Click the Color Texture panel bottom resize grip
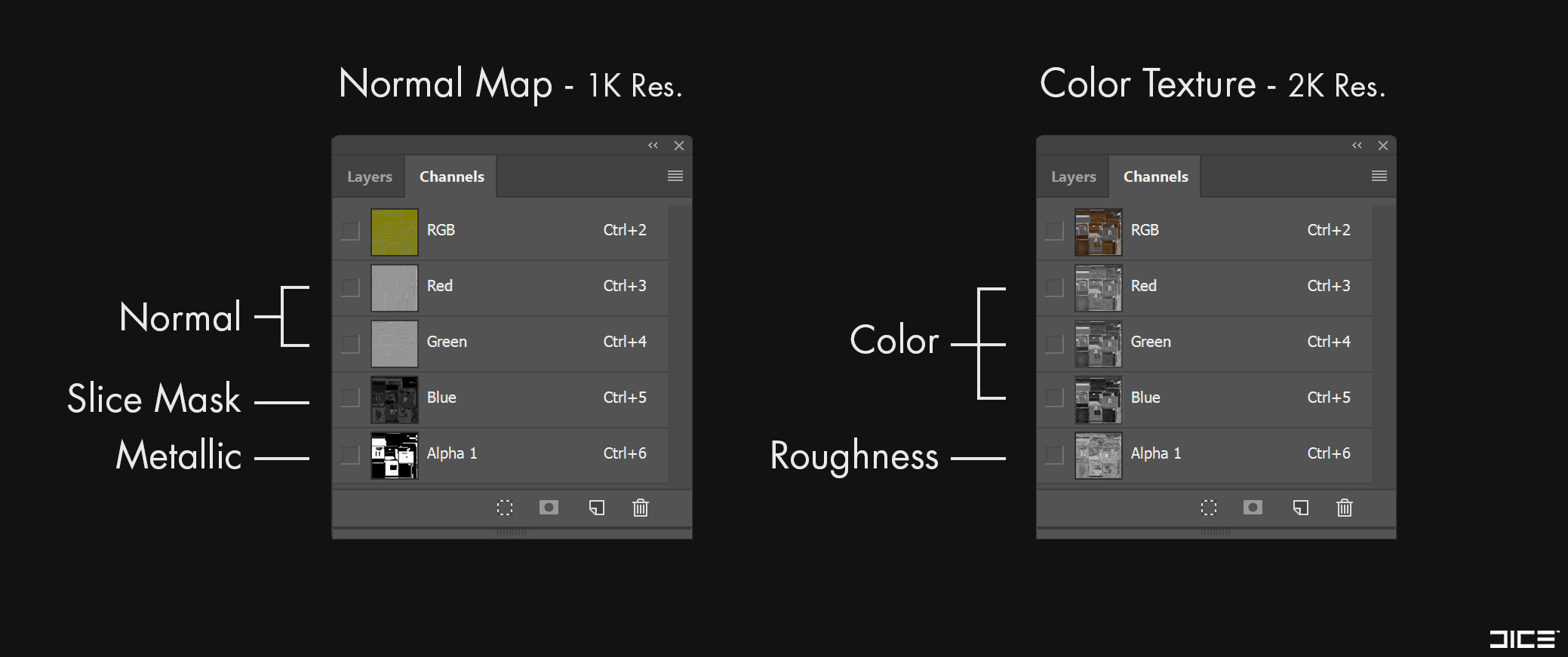1568x657 pixels. pos(1216,533)
